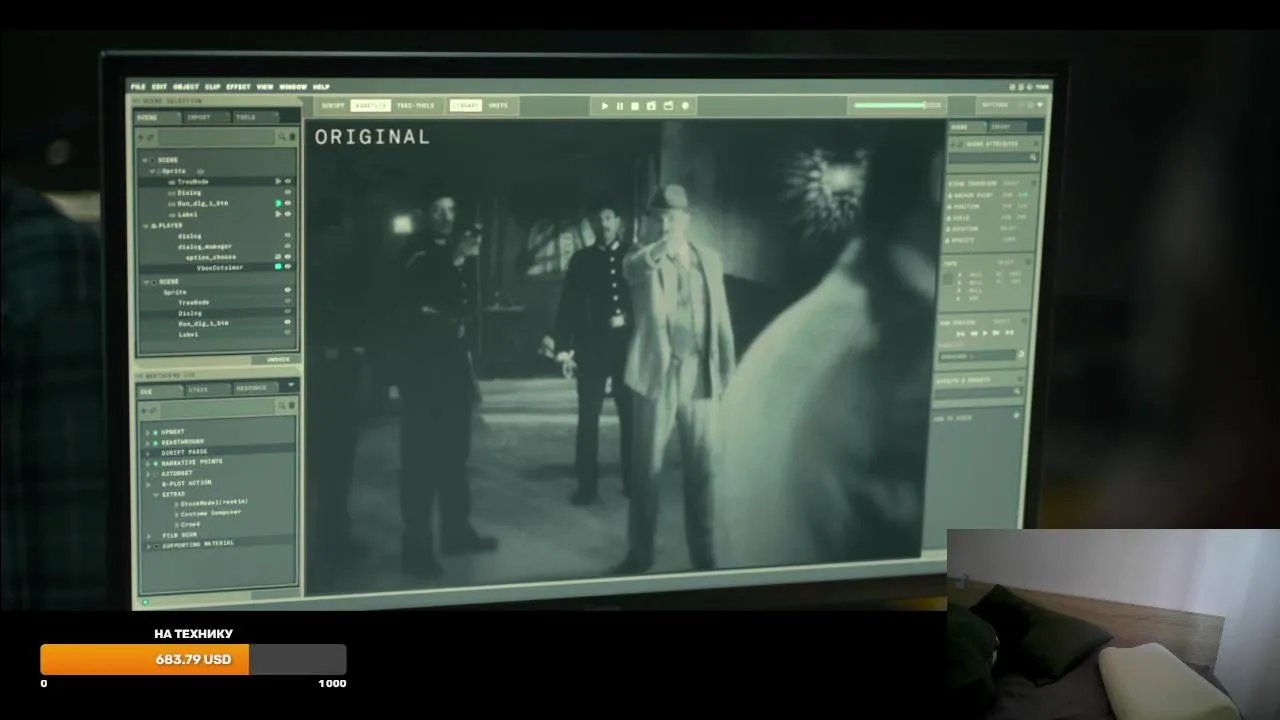
Task: Open the EFFECT menu
Action: pos(238,87)
